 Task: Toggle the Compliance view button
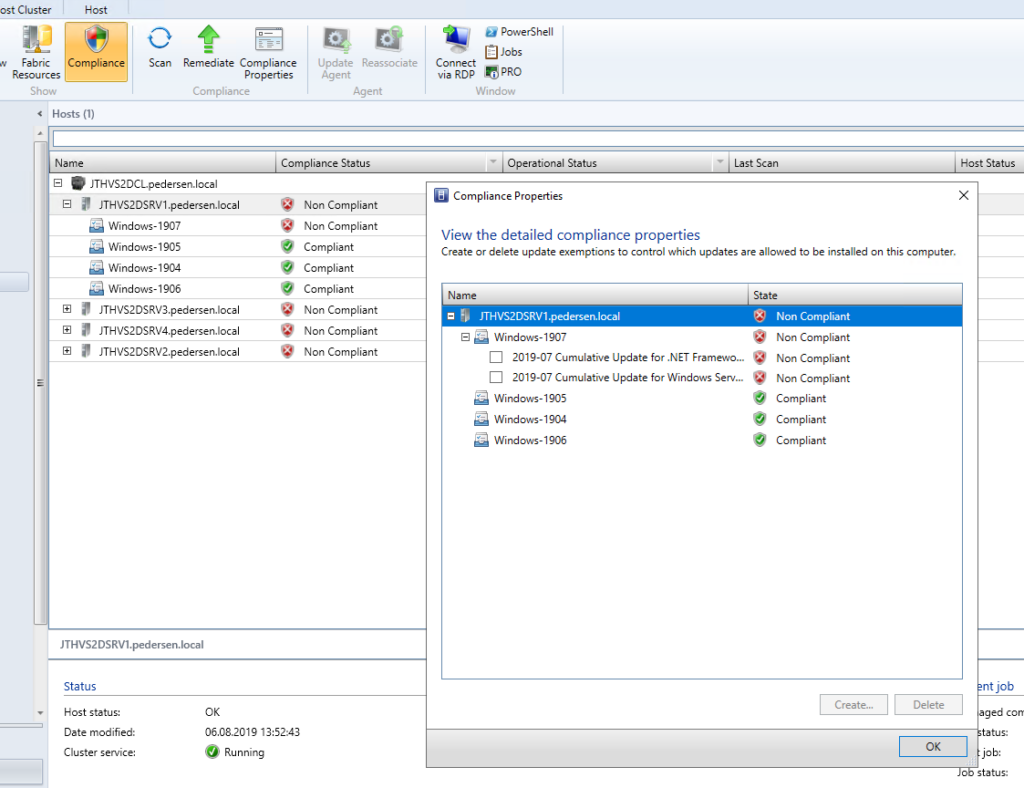96,52
